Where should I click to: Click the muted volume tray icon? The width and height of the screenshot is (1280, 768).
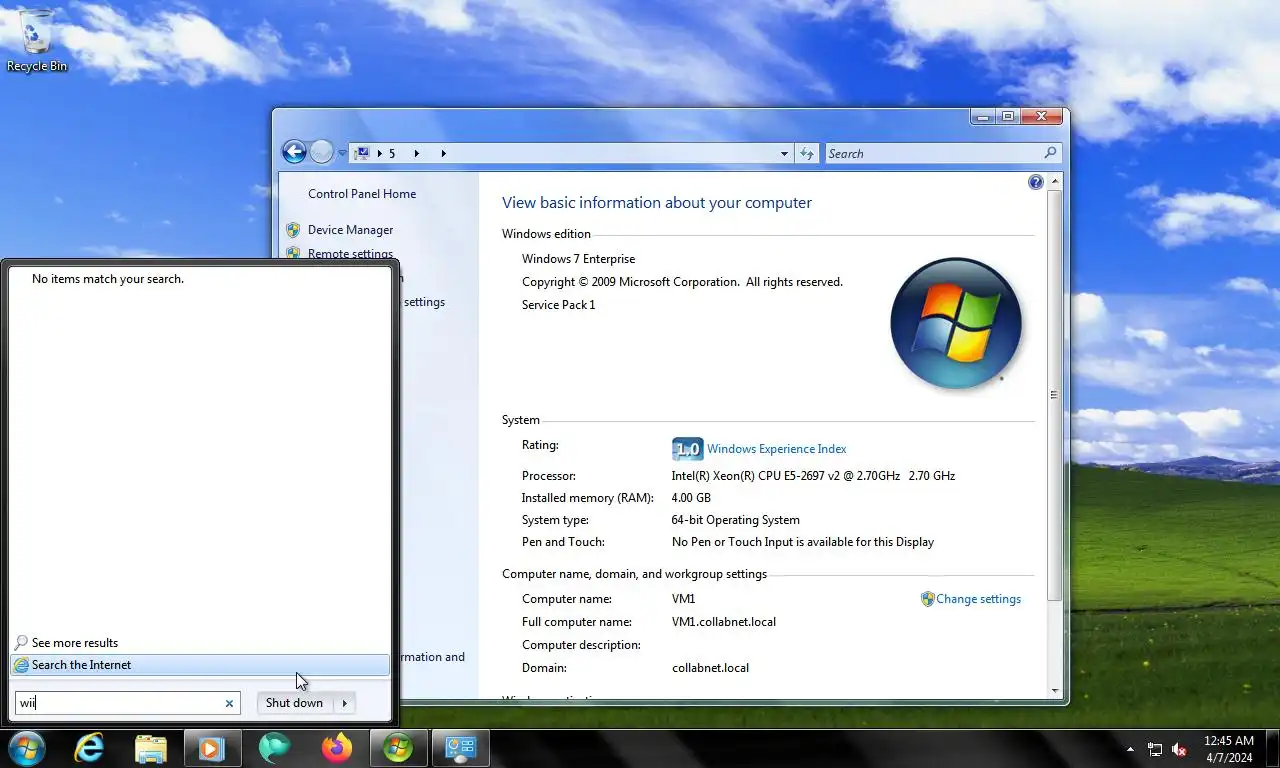pos(1179,749)
